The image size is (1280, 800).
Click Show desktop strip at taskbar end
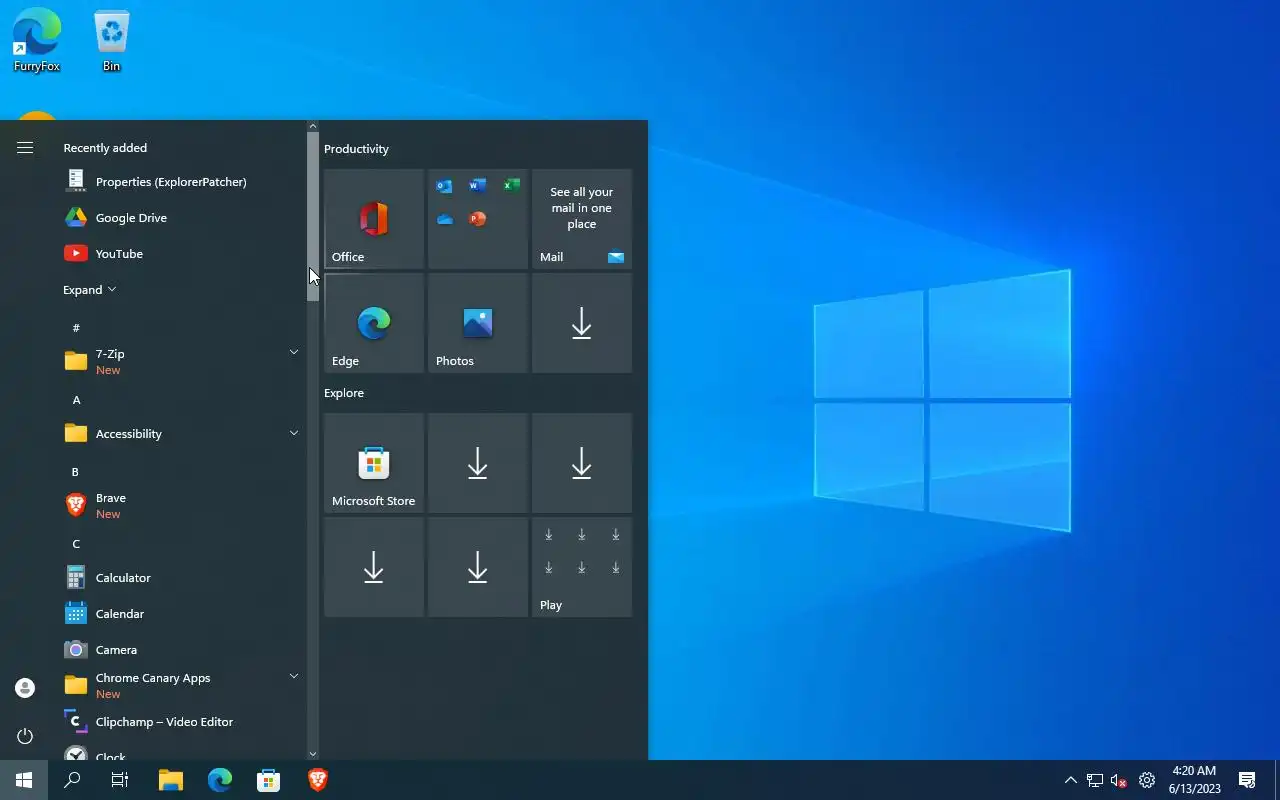[1277, 780]
